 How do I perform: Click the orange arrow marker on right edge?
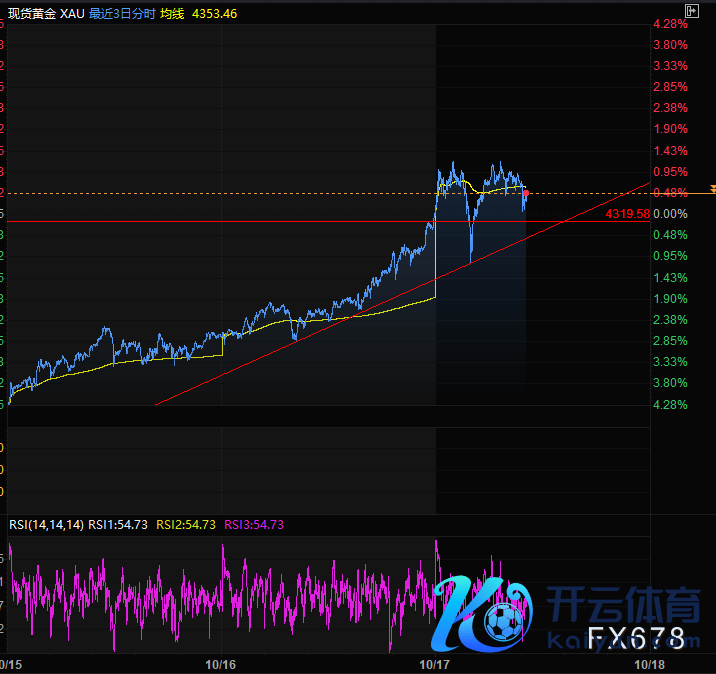click(x=712, y=189)
